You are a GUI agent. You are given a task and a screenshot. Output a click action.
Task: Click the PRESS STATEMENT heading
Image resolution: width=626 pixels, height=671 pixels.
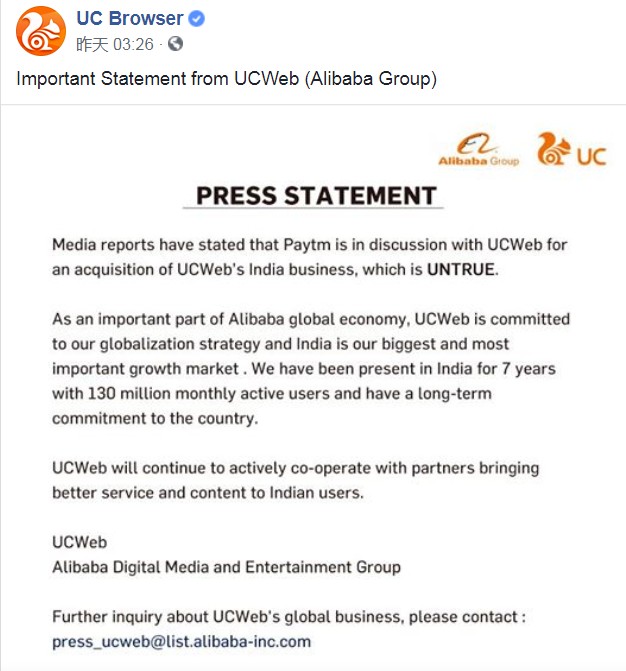click(x=316, y=195)
